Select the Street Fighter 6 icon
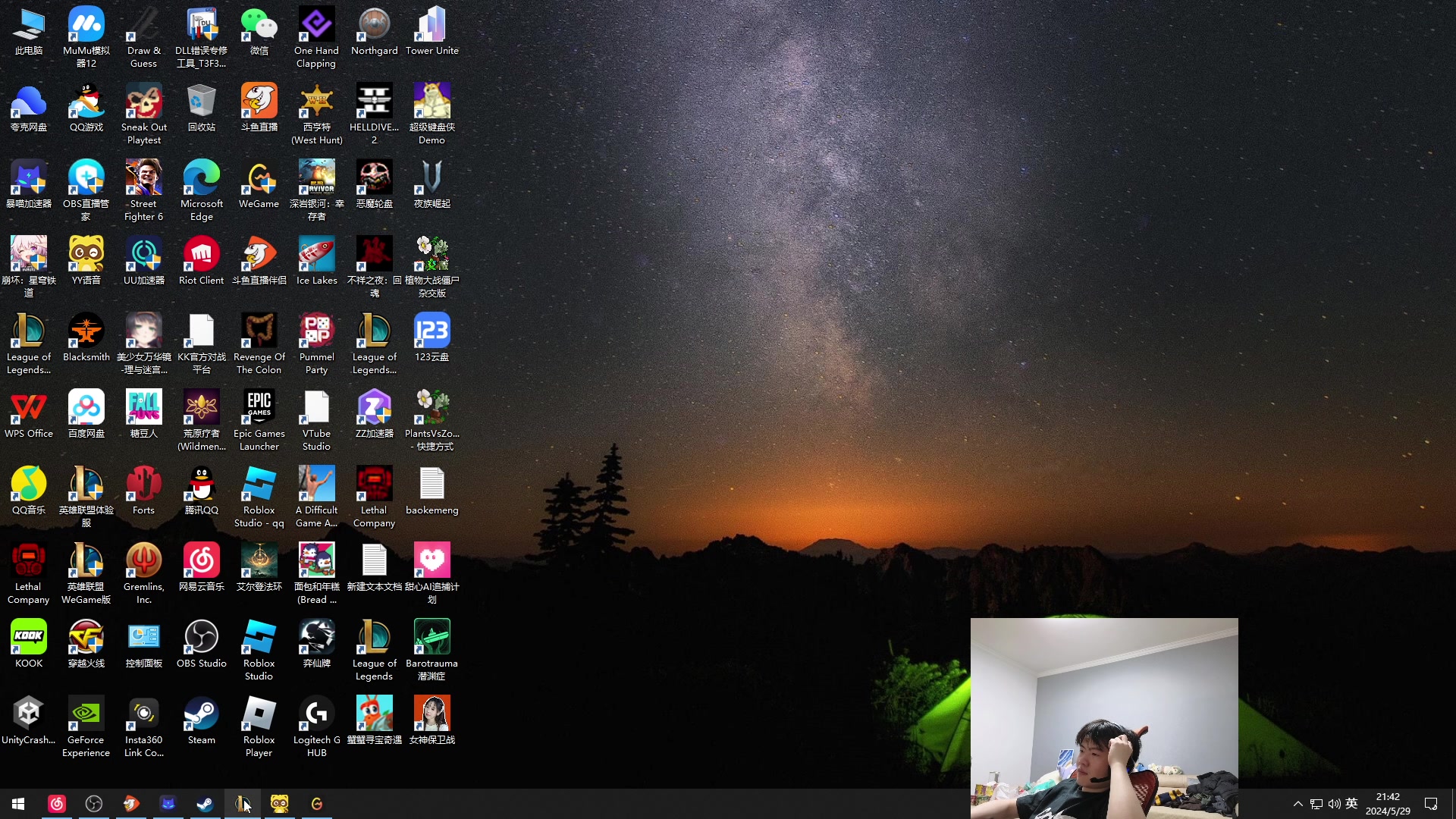Screen dimensions: 1456x819 [x=143, y=191]
